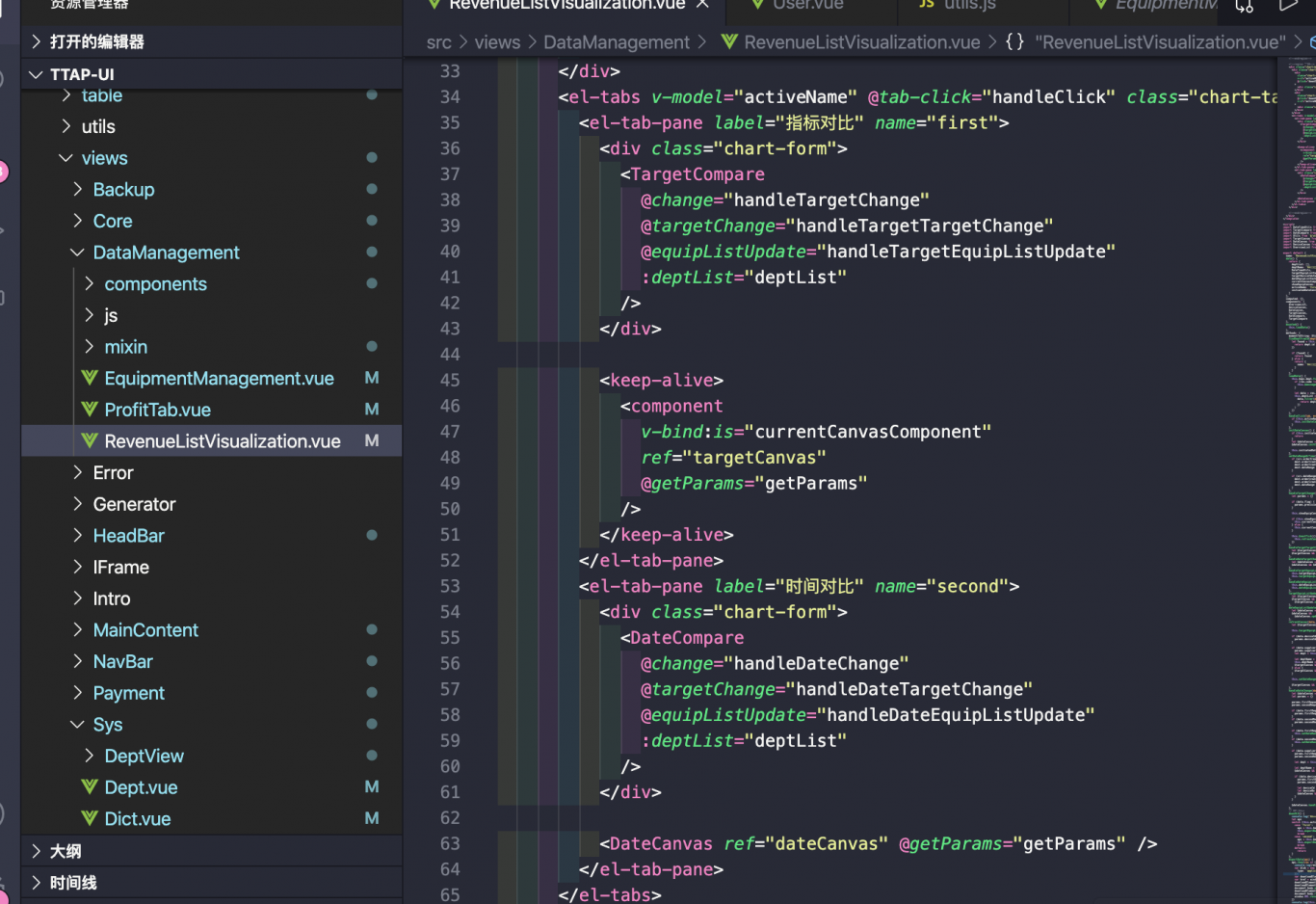Expand the IFrame folder
The width and height of the screenshot is (1316, 904).
(x=212, y=567)
